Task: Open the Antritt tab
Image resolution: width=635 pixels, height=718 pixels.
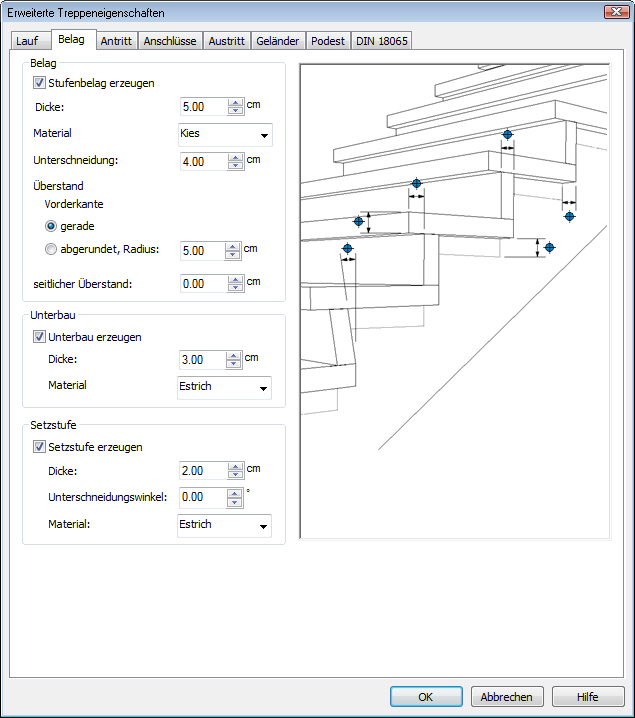Action: 116,41
